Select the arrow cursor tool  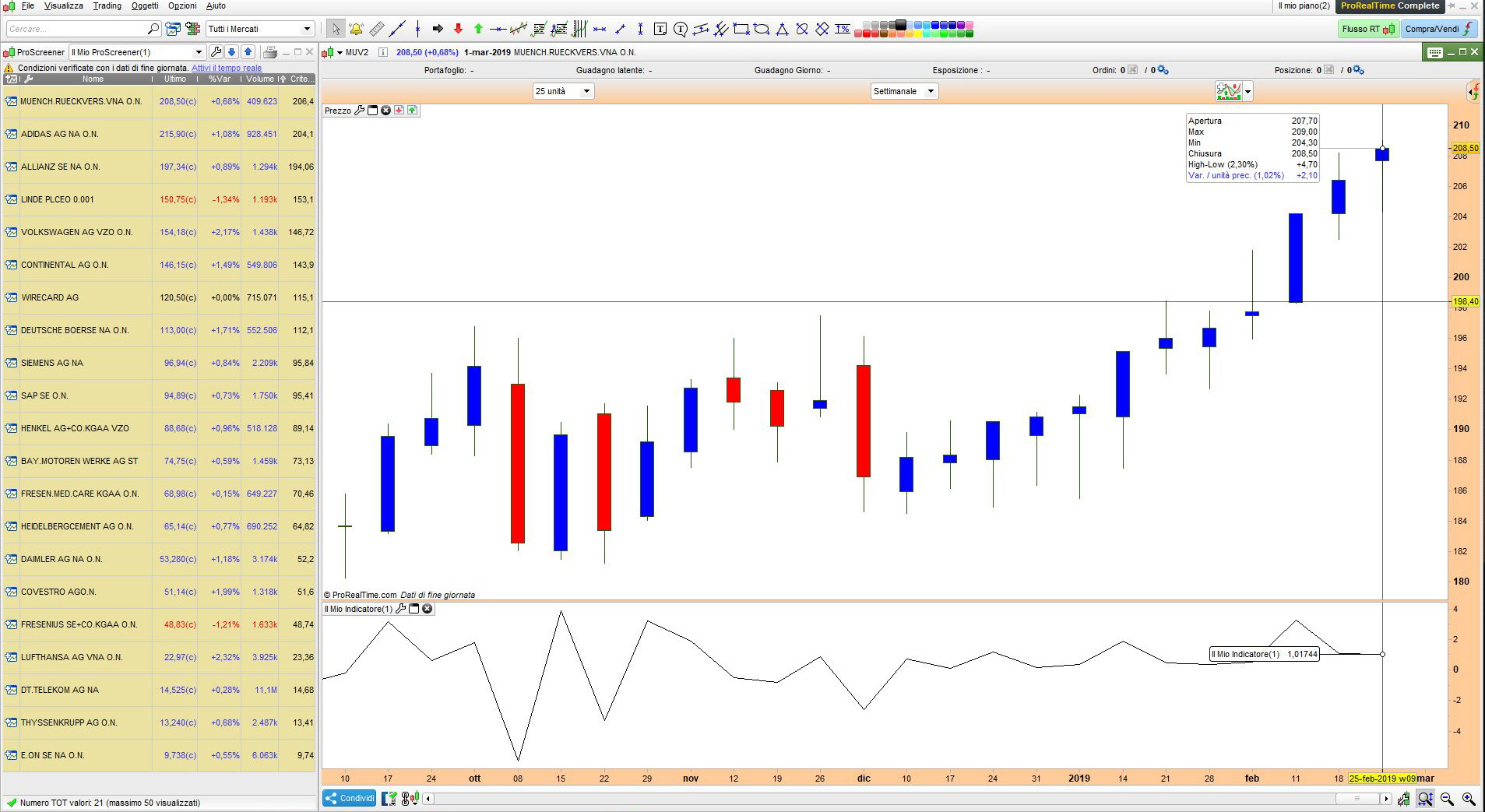coord(335,29)
